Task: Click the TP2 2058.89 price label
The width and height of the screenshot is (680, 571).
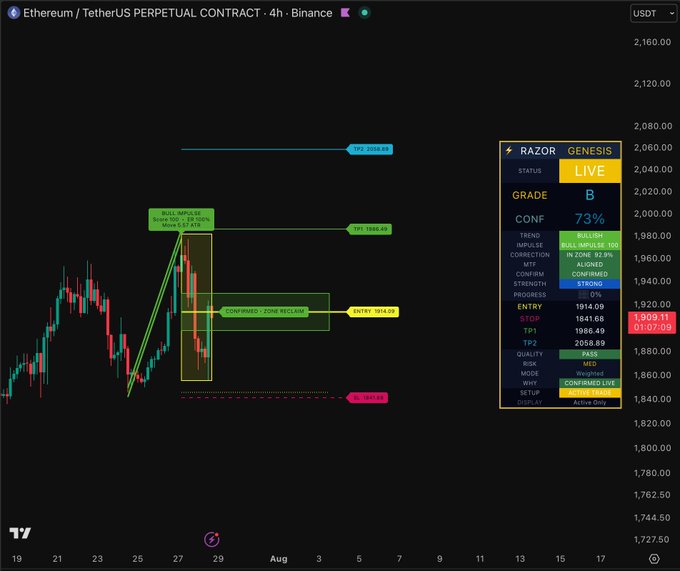Action: [370, 149]
